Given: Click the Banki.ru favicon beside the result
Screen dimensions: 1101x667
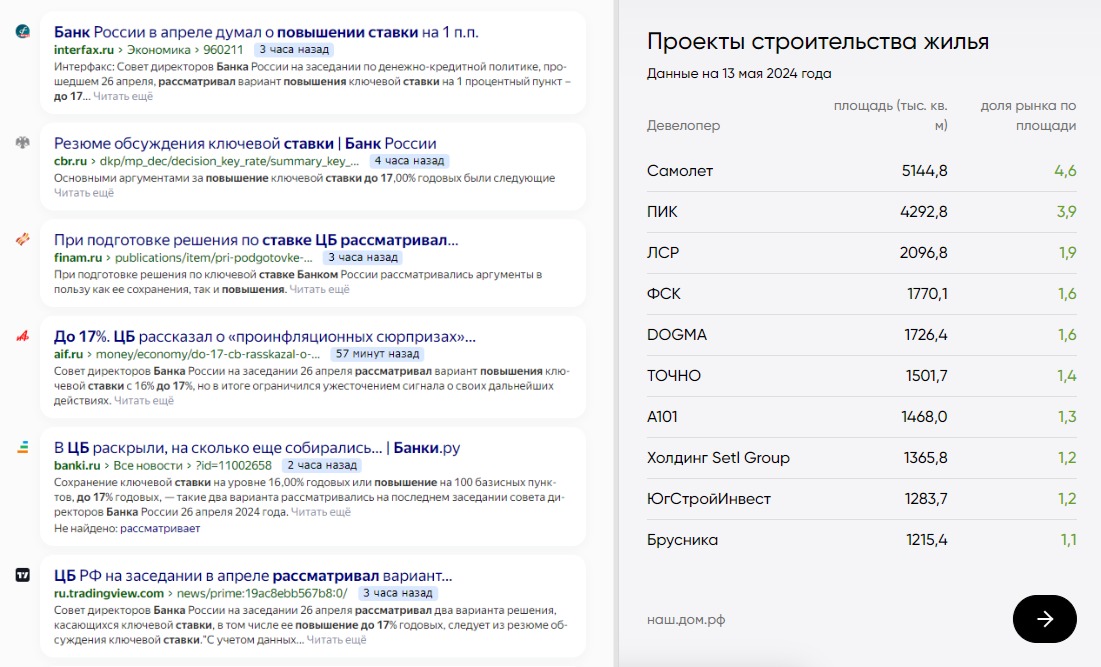Looking at the screenshot, I should pos(22,447).
